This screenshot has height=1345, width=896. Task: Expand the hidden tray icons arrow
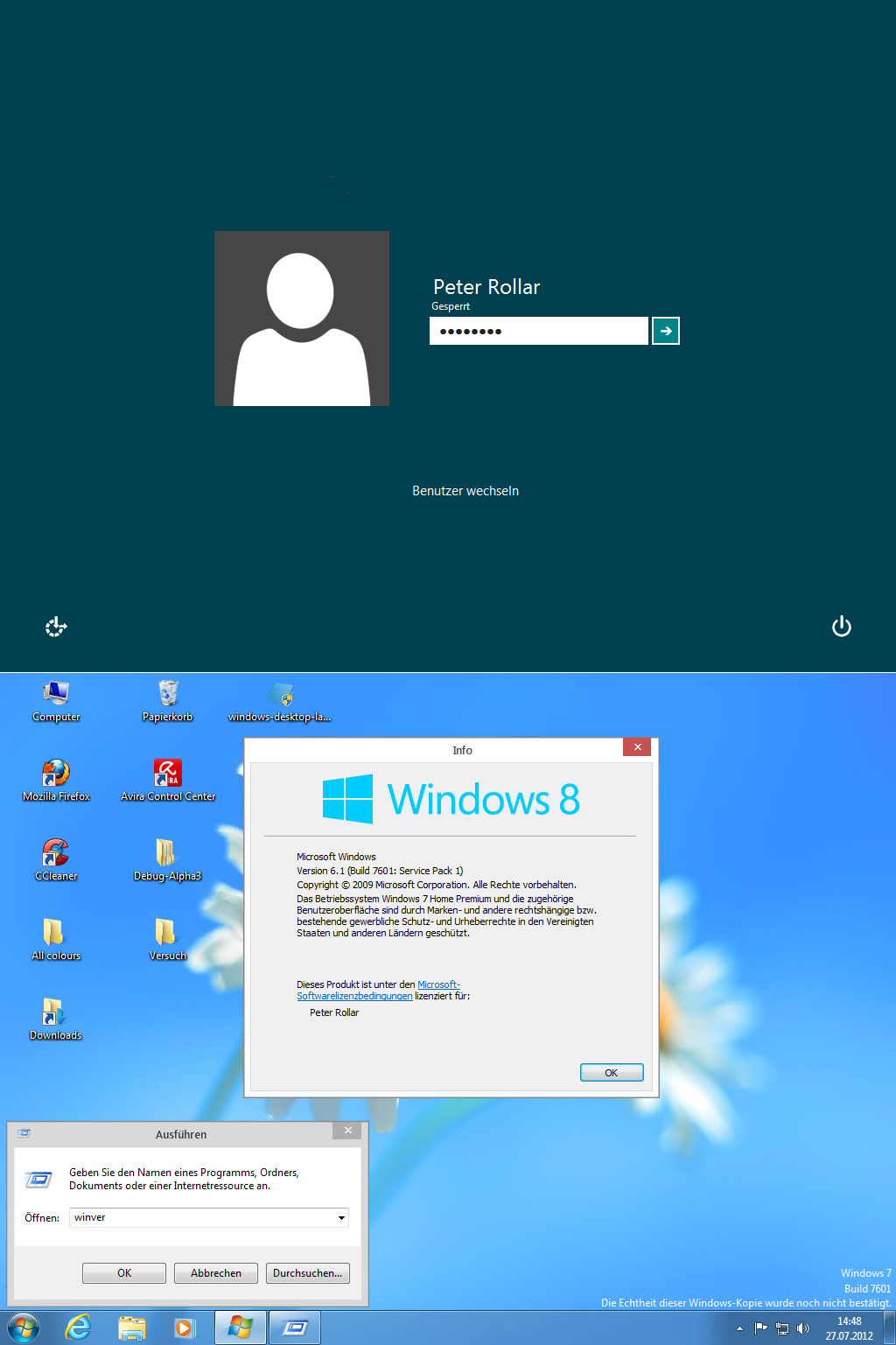tap(738, 1327)
